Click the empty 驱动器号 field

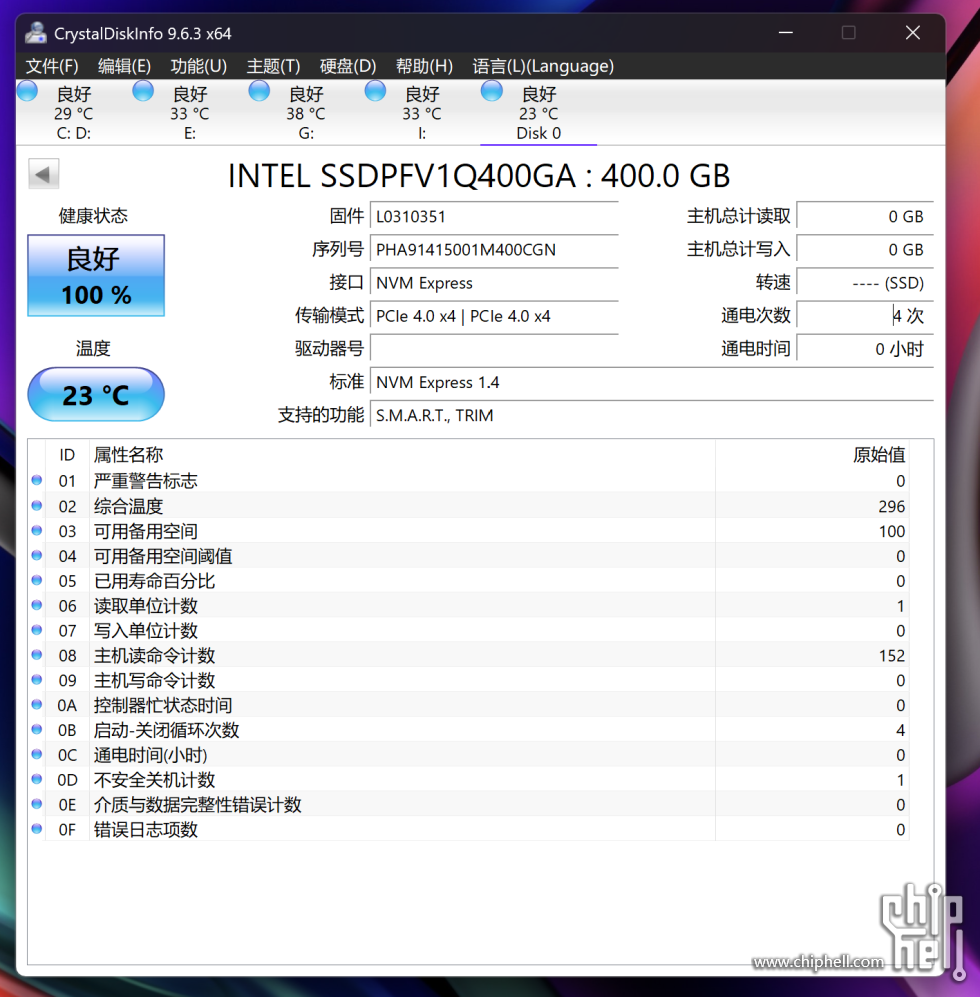[494, 349]
